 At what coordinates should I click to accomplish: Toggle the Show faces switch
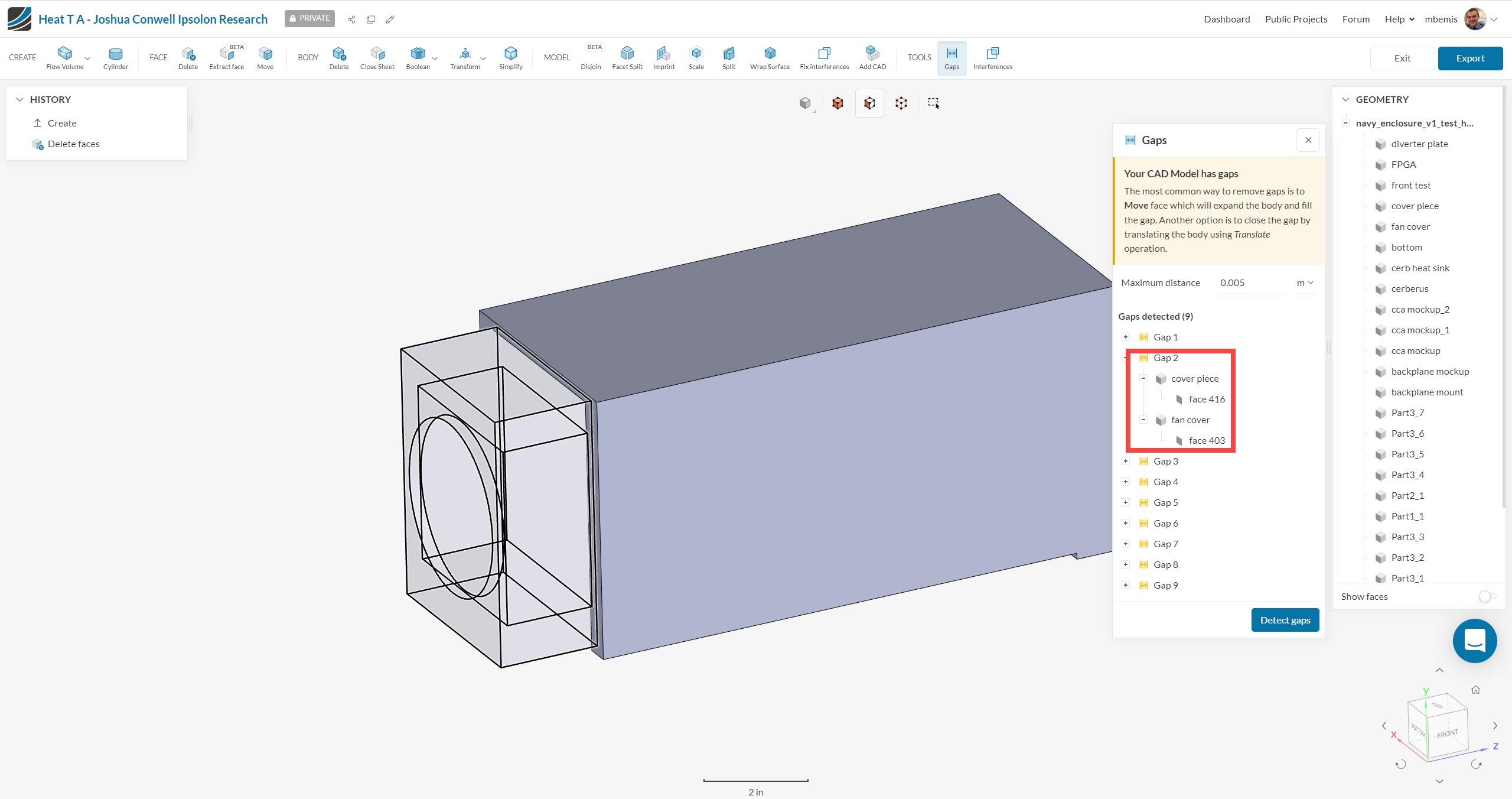[x=1487, y=596]
